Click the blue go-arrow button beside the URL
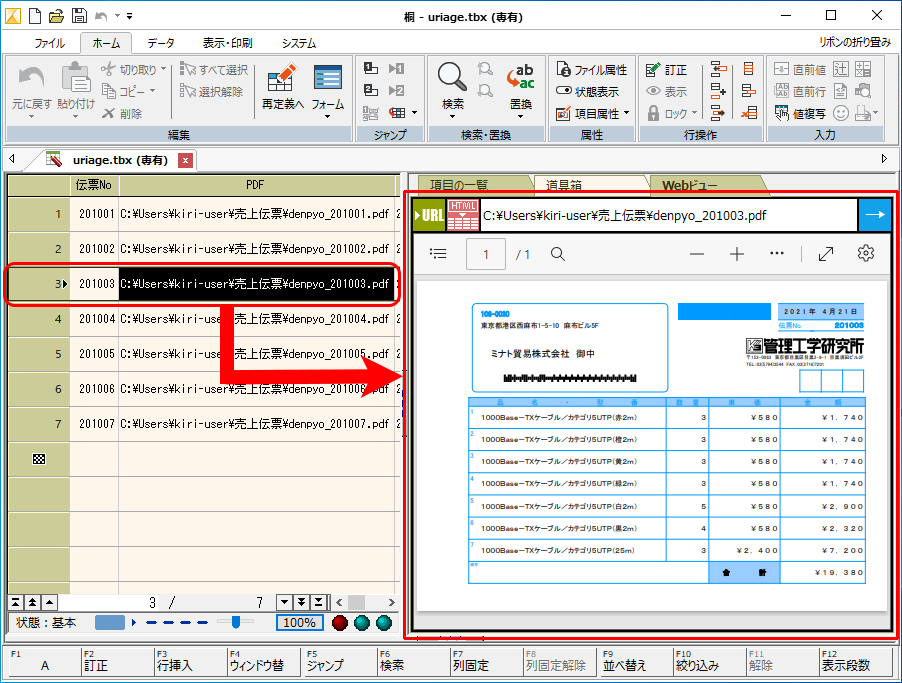This screenshot has width=902, height=683. click(x=875, y=215)
